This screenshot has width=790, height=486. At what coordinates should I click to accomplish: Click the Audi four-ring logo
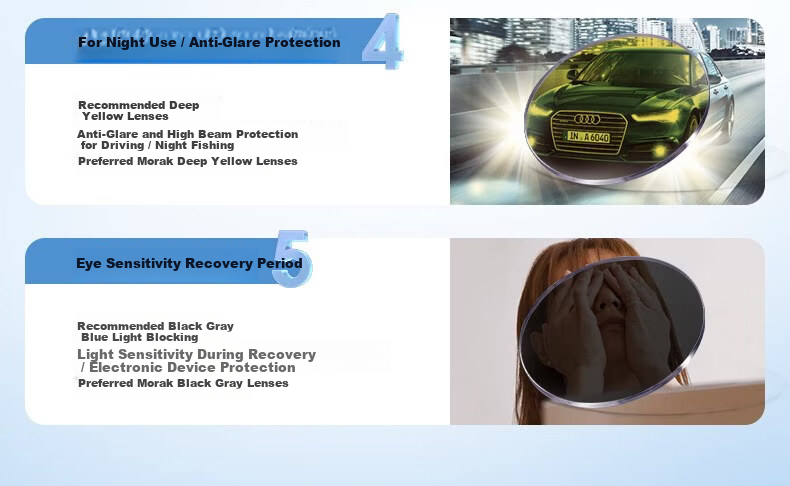click(587, 119)
